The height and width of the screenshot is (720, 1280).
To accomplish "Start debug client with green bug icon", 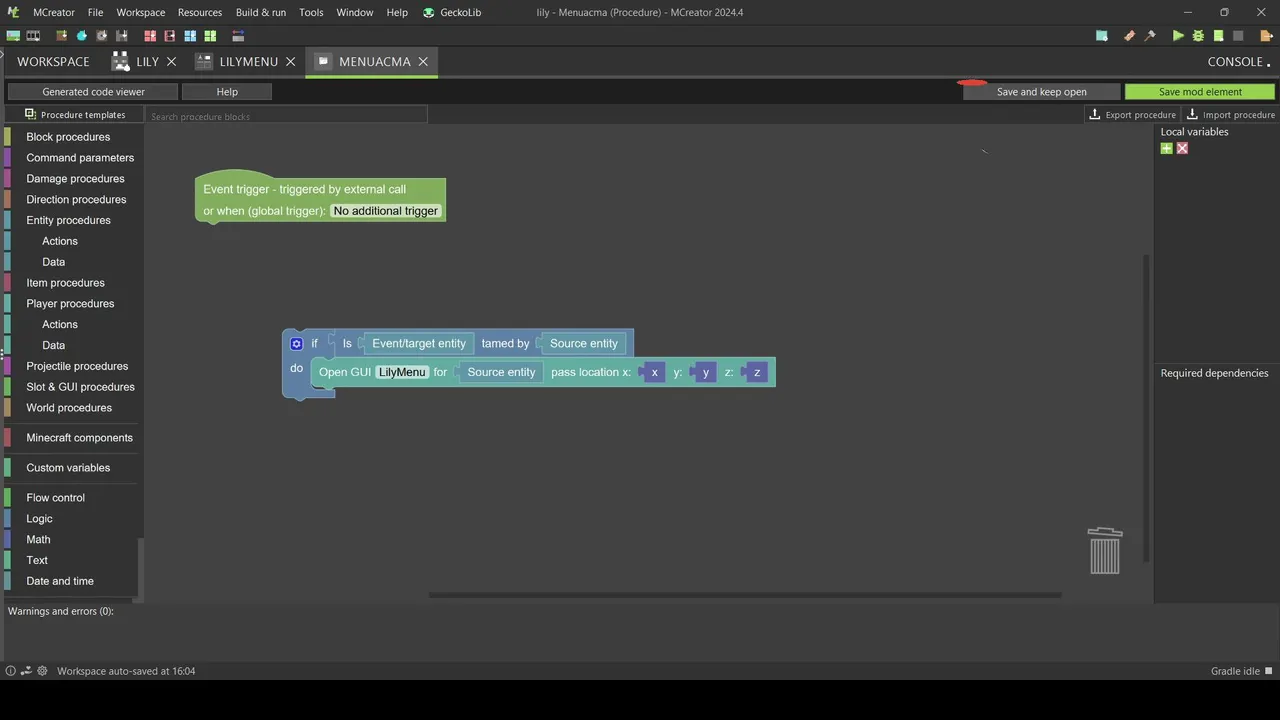I will click(x=1198, y=36).
